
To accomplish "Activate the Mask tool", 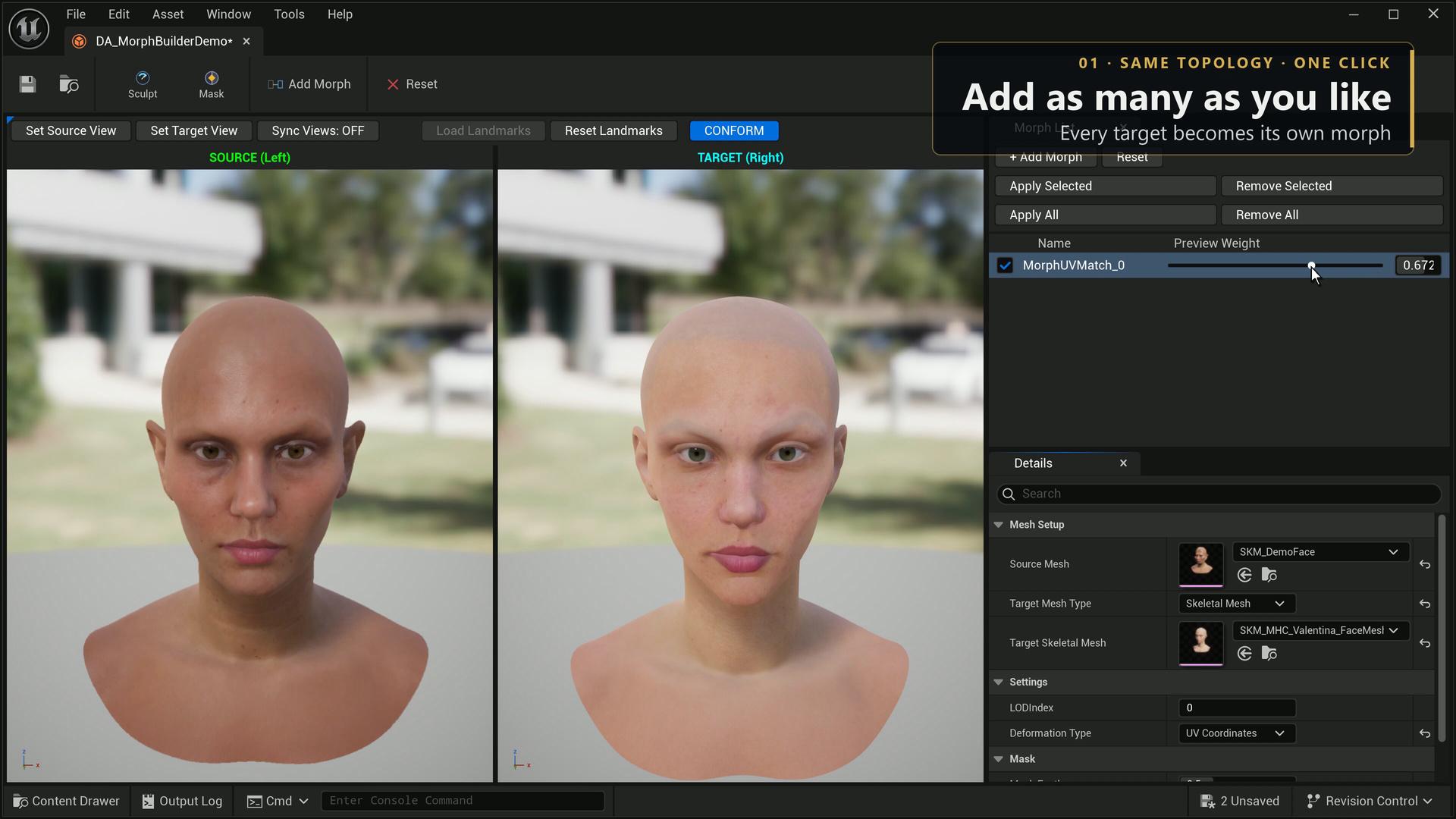I will tap(212, 85).
